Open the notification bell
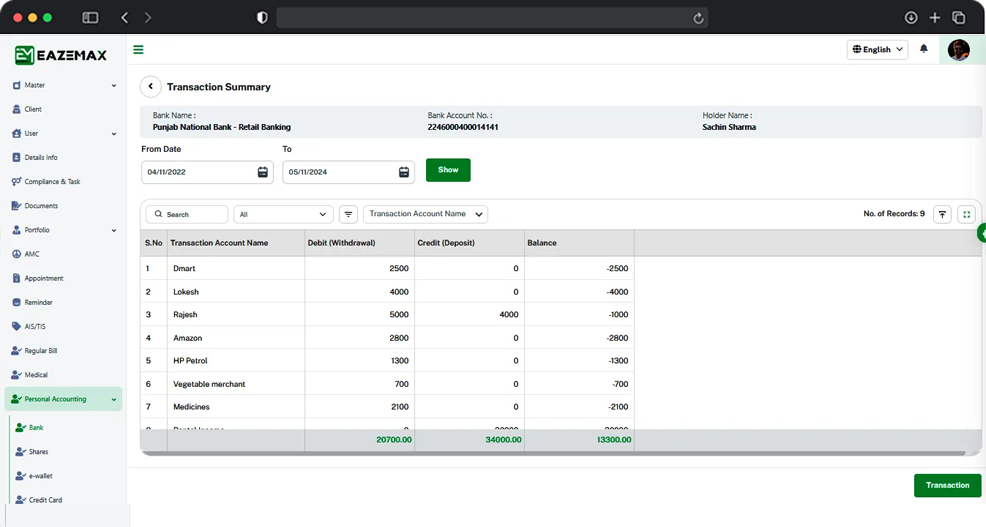This screenshot has width=986, height=527. point(924,48)
